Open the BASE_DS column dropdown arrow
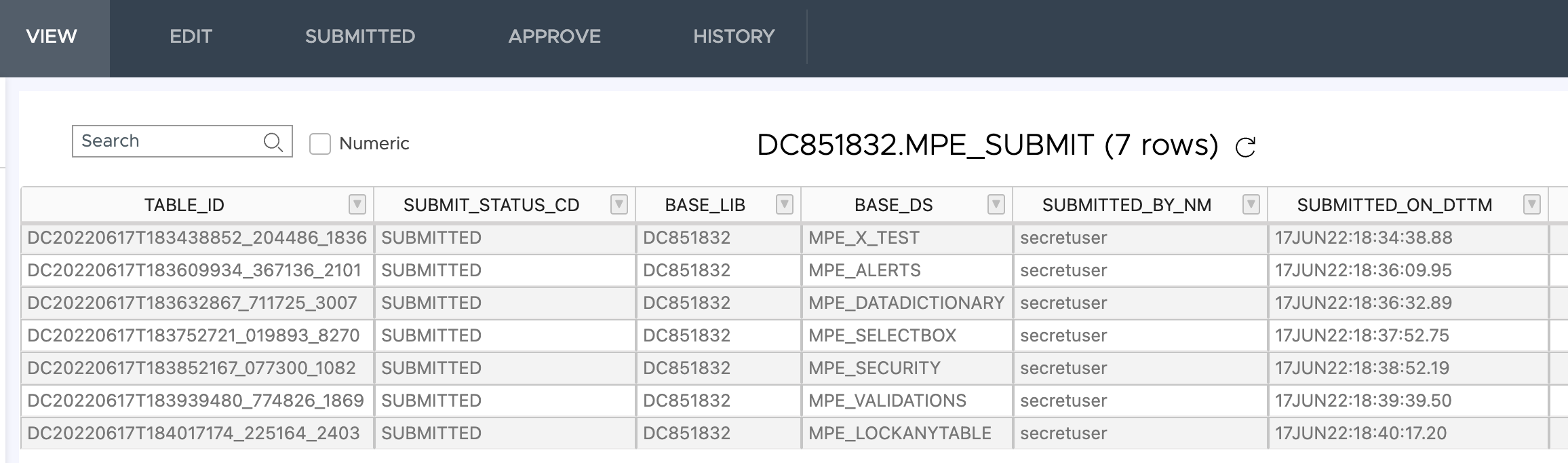 click(x=996, y=204)
